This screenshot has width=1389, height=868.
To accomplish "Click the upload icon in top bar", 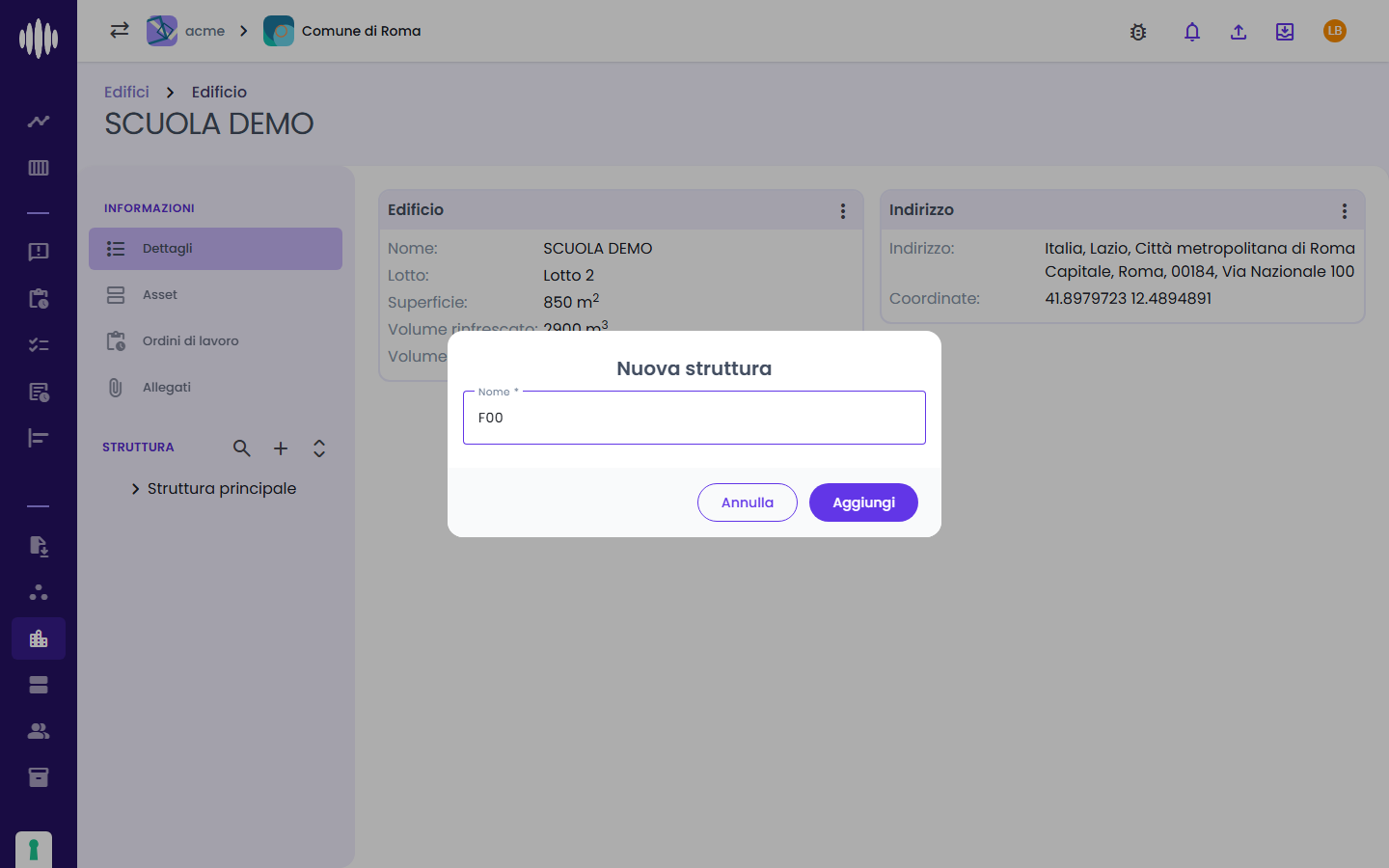I will pyautogui.click(x=1239, y=32).
